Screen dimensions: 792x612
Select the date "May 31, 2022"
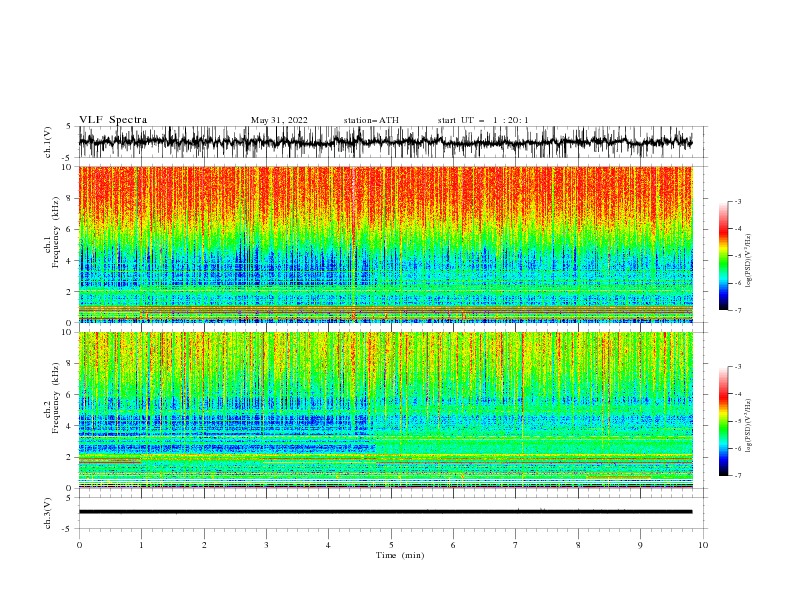coord(279,120)
